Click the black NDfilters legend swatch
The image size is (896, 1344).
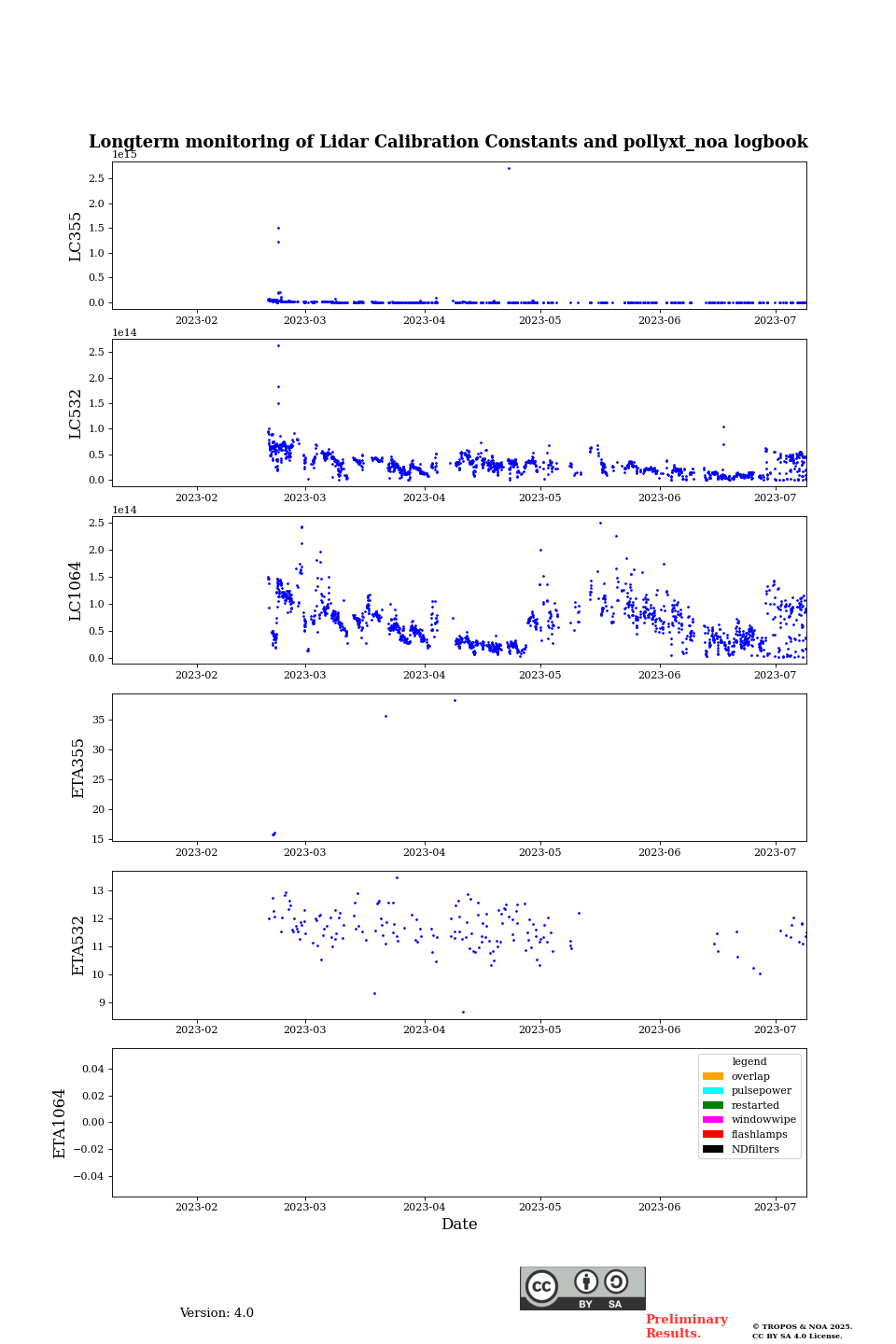[x=713, y=1149]
